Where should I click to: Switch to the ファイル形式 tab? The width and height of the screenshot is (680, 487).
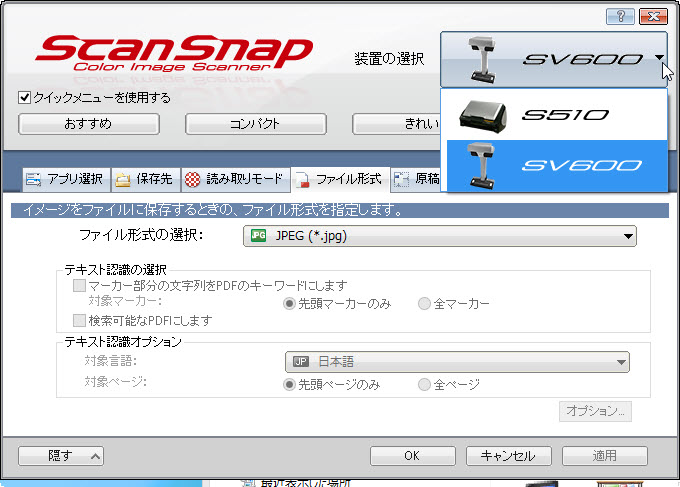point(340,179)
